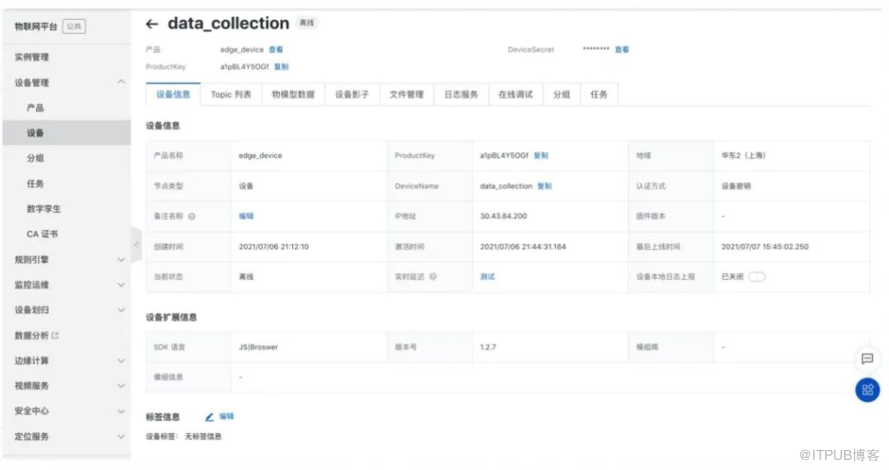889x470 pixels.
Task: Expand the 规则引擎 sidebar menu
Action: click(x=121, y=260)
